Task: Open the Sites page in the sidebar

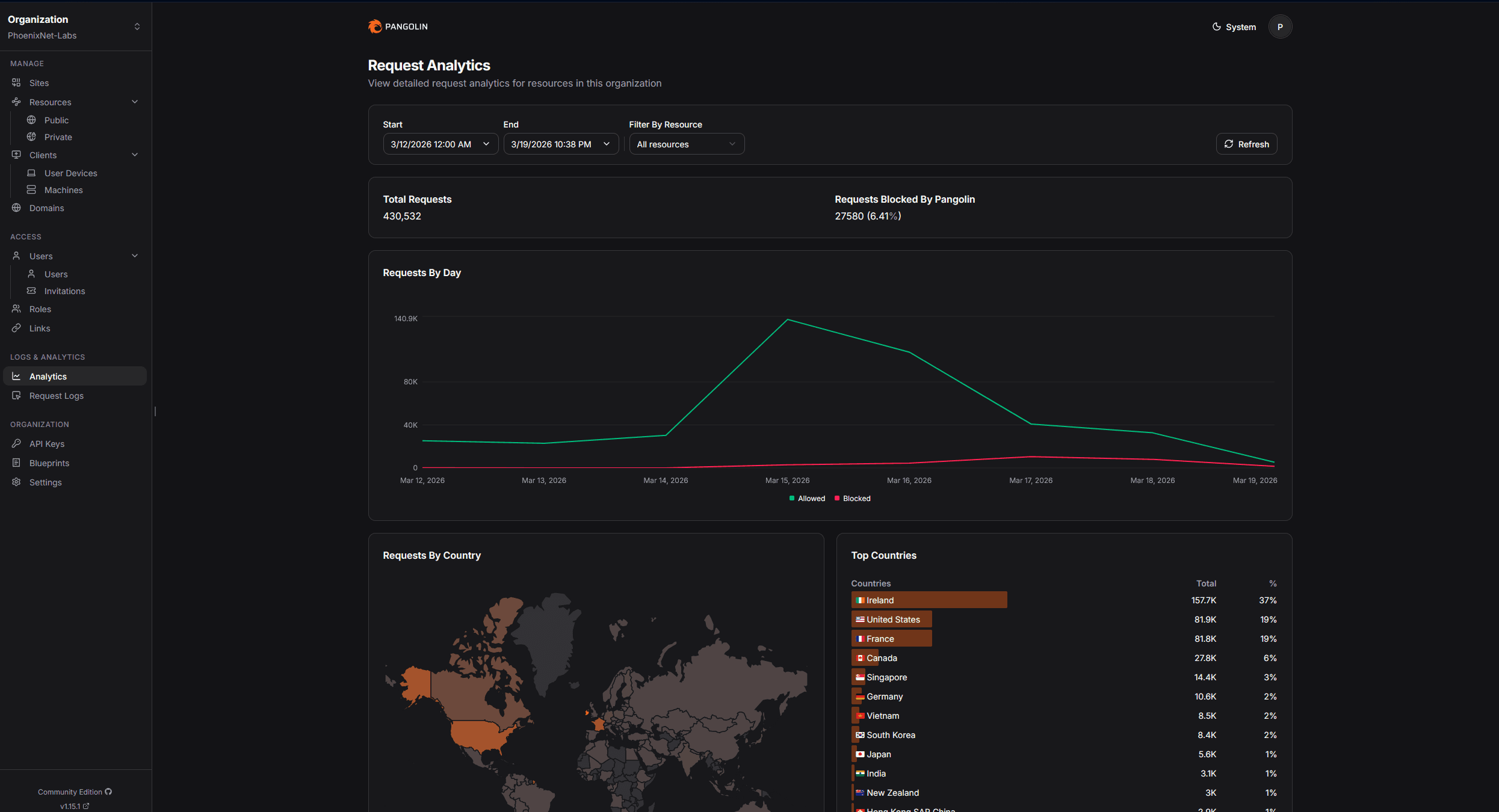Action: click(x=39, y=83)
